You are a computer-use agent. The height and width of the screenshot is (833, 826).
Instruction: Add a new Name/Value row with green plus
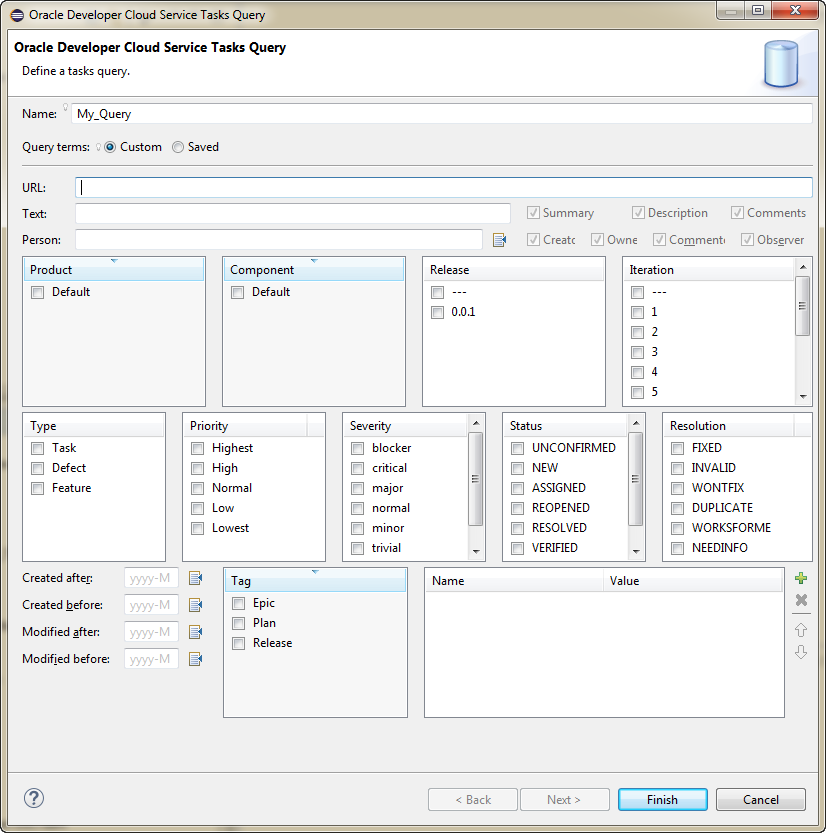(x=801, y=578)
